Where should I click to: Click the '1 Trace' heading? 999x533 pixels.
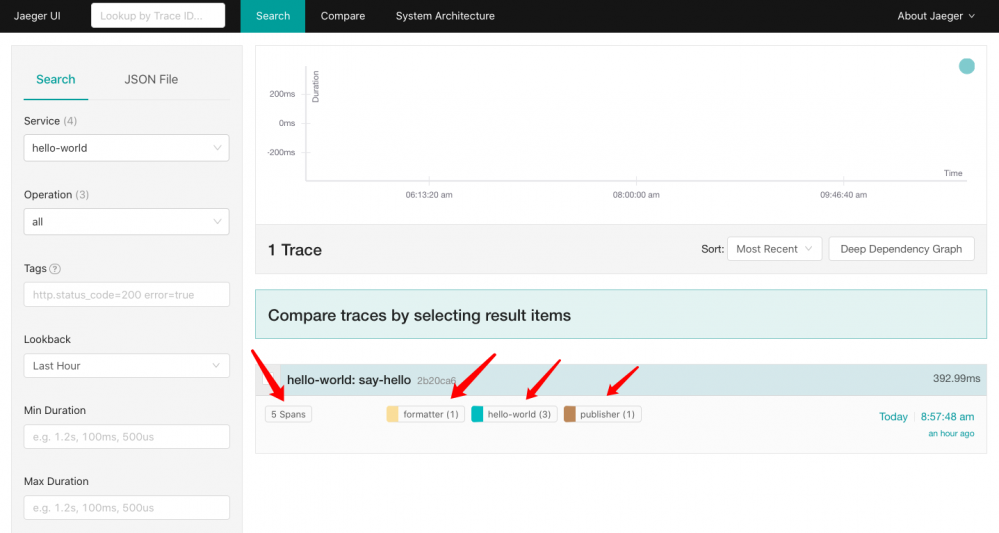(x=294, y=250)
